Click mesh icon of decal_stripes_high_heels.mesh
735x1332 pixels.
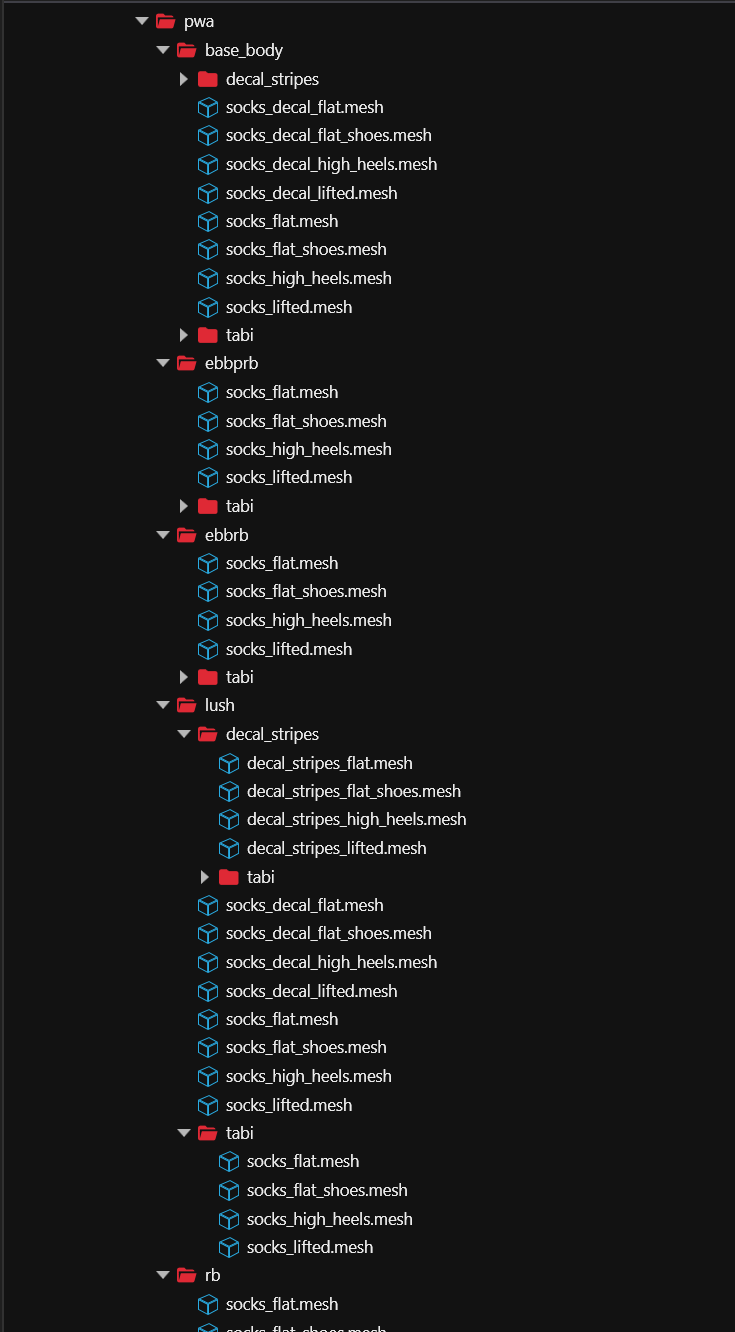228,819
